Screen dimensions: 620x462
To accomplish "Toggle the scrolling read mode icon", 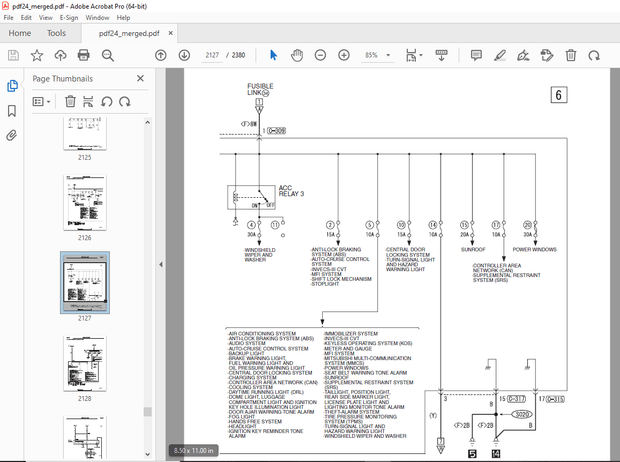I will 441,55.
